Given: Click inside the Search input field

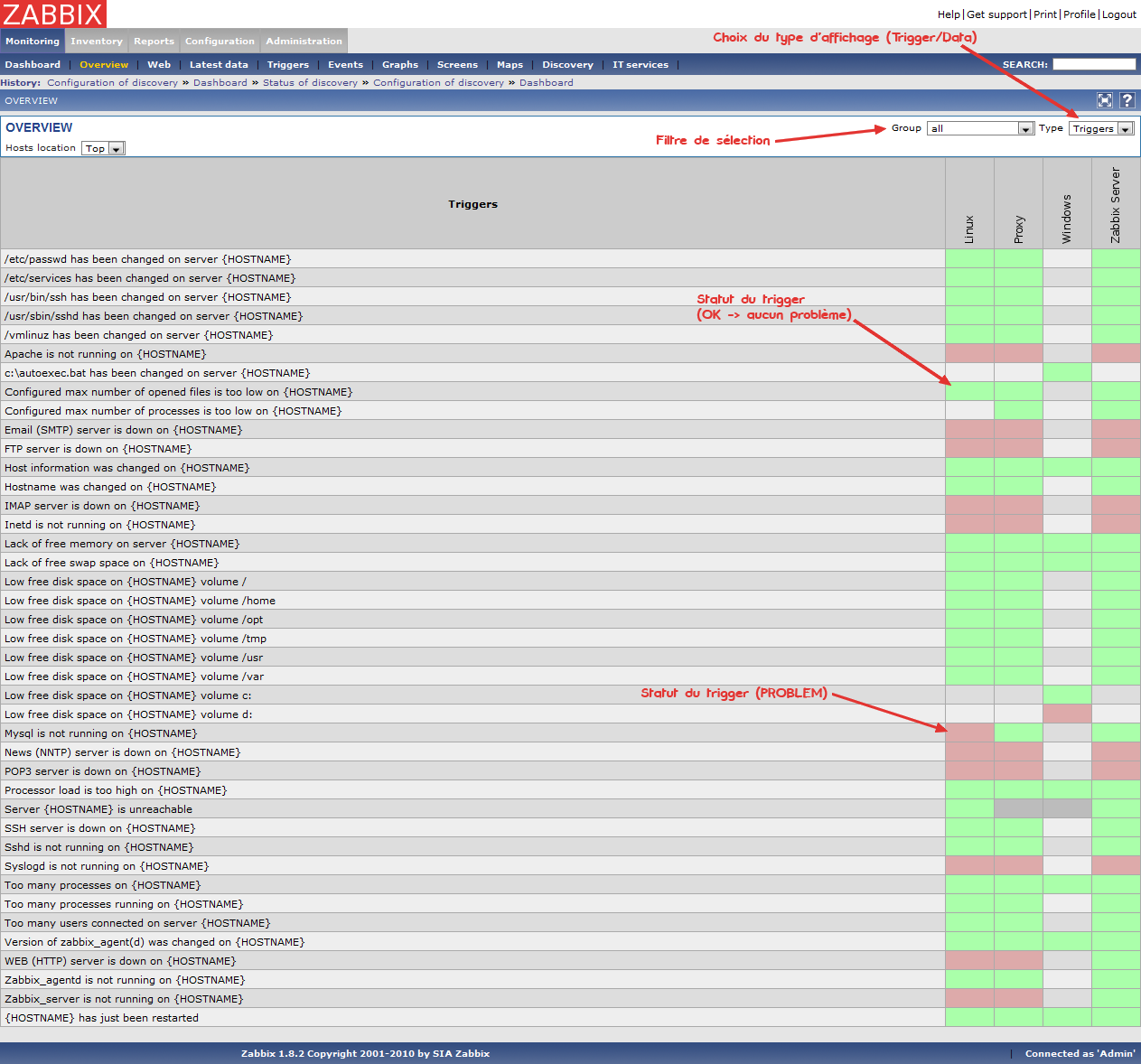Looking at the screenshot, I should pyautogui.click(x=1093, y=64).
